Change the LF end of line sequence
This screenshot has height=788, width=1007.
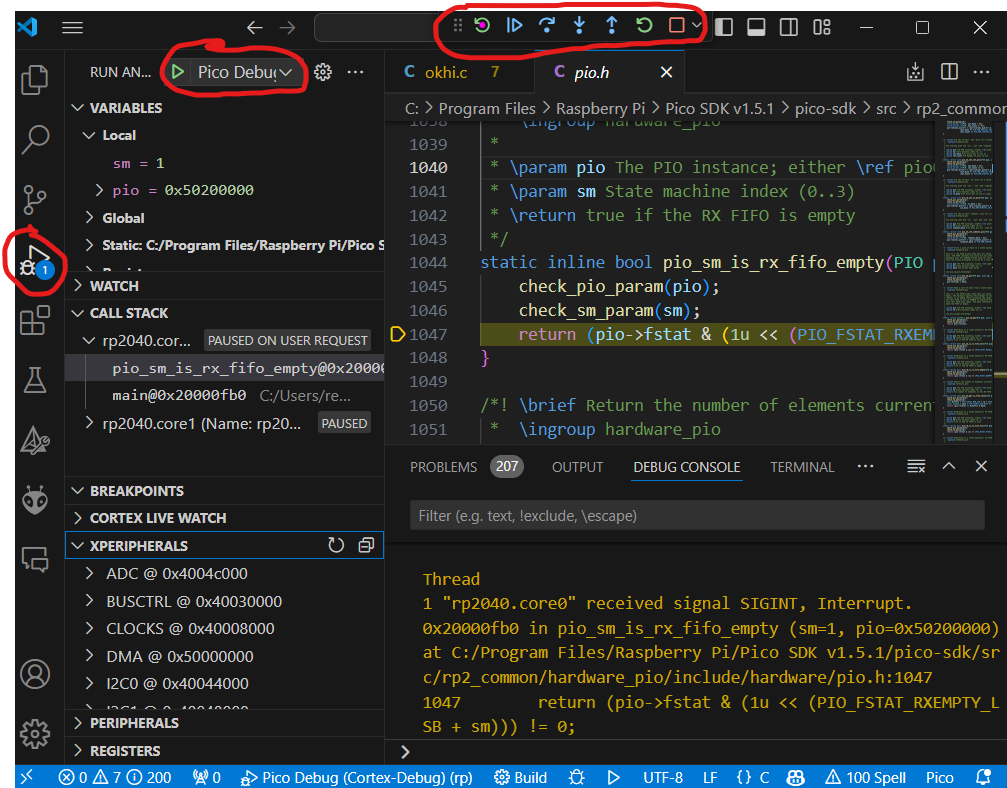pos(710,778)
